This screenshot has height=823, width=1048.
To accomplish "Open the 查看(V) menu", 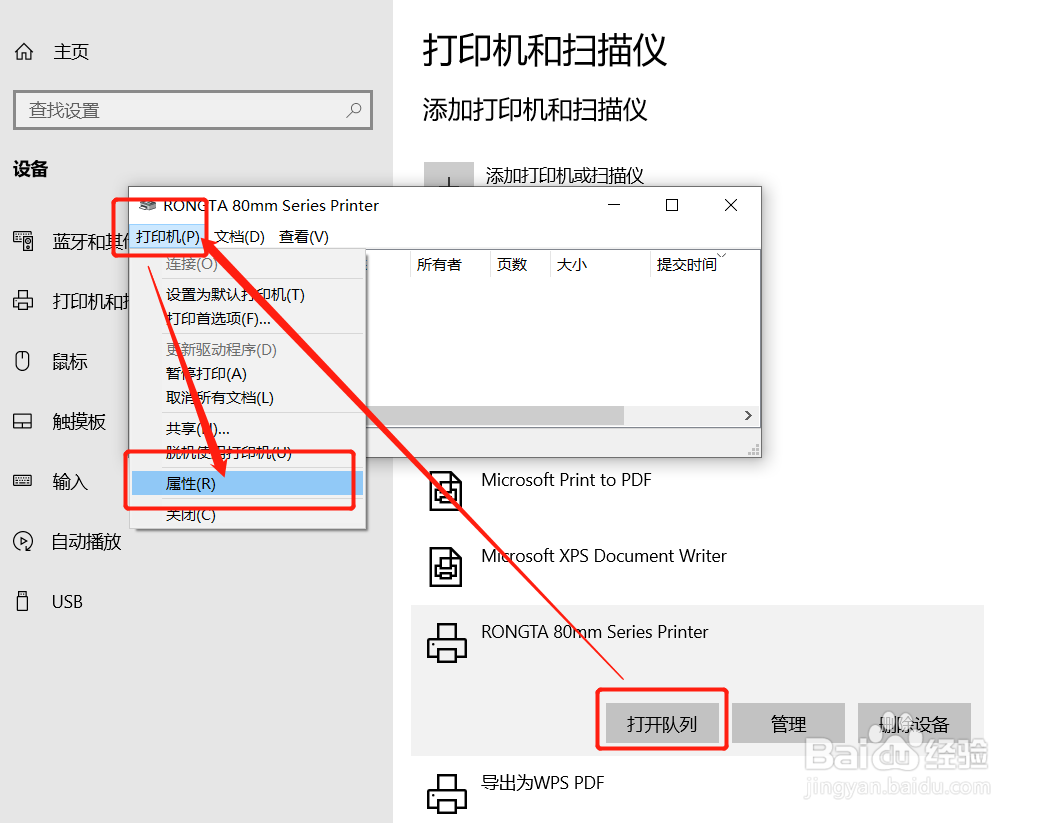I will click(x=303, y=237).
